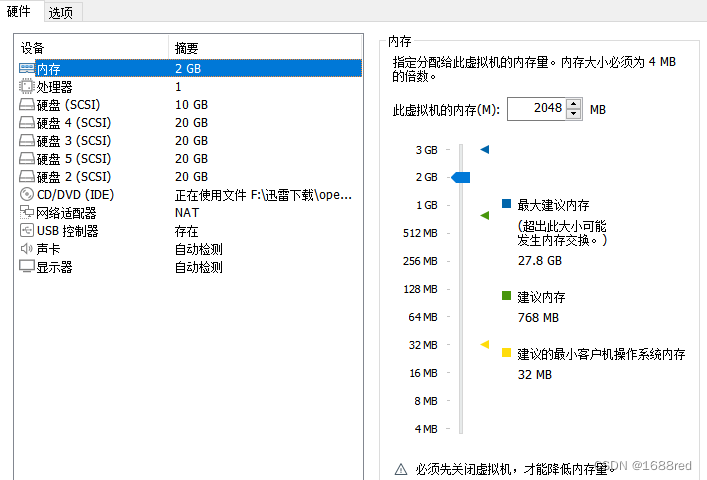
Task: Click the 网络适配器 network icon
Action: pos(27,212)
